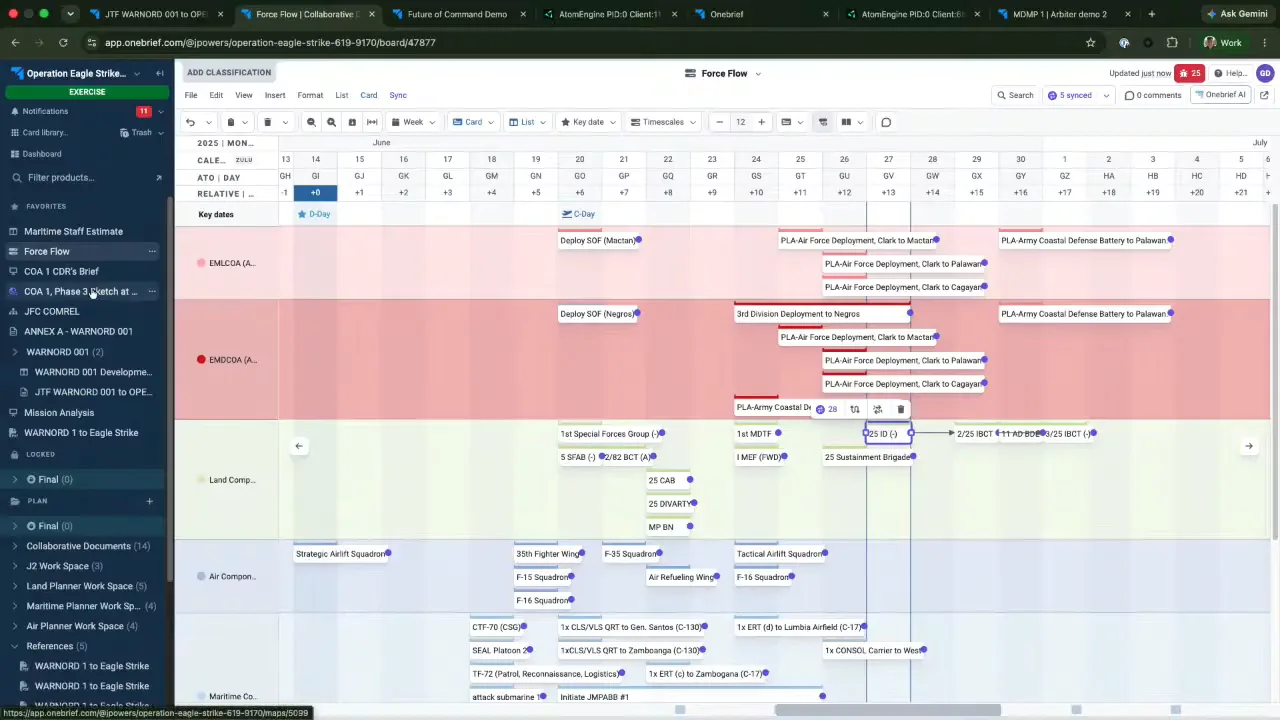Open Maritime Staff Estimate in favorites

coord(73,231)
